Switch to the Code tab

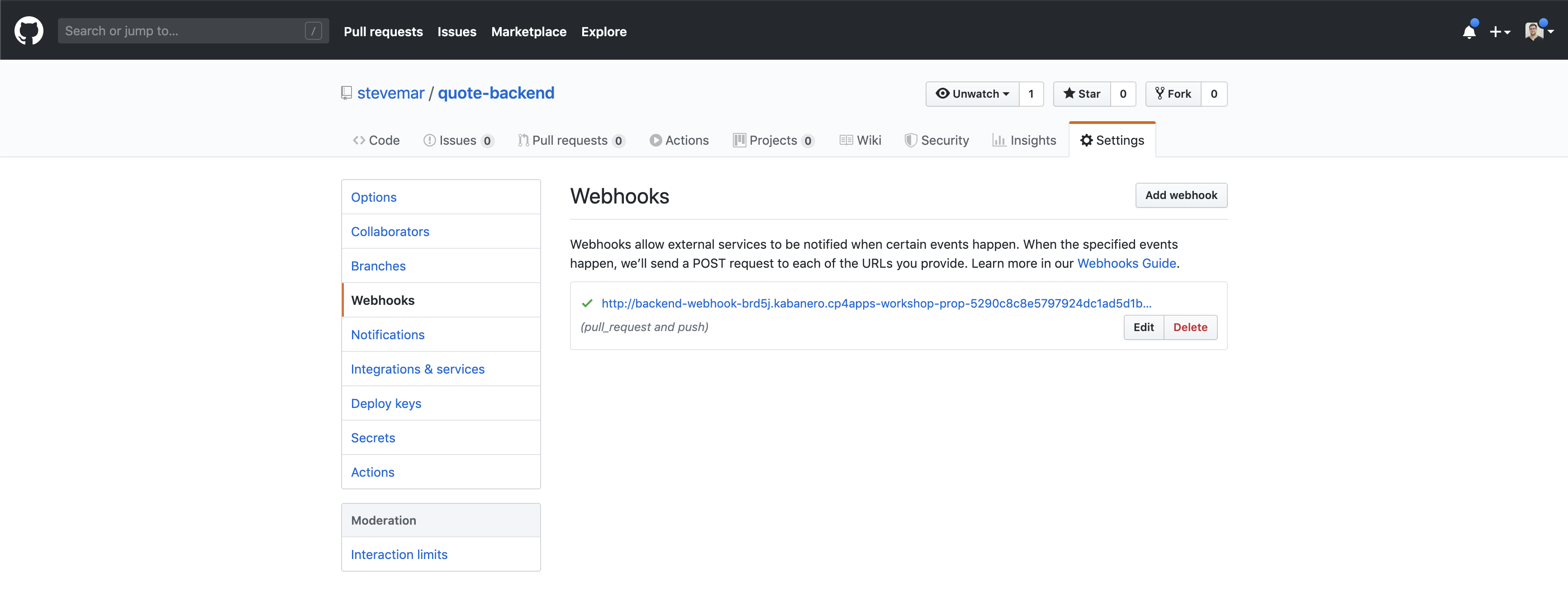(x=376, y=141)
